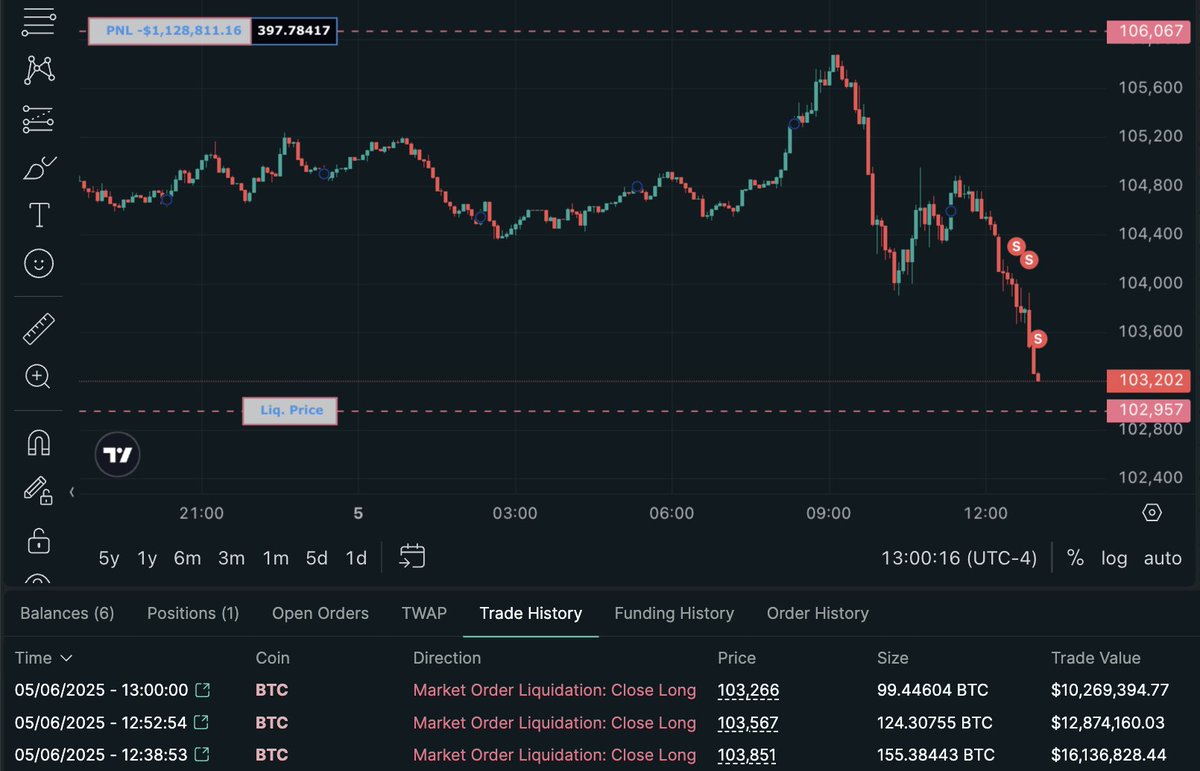Image resolution: width=1200 pixels, height=771 pixels.
Task: Select the Forecasting and prediction tool
Action: [38, 119]
